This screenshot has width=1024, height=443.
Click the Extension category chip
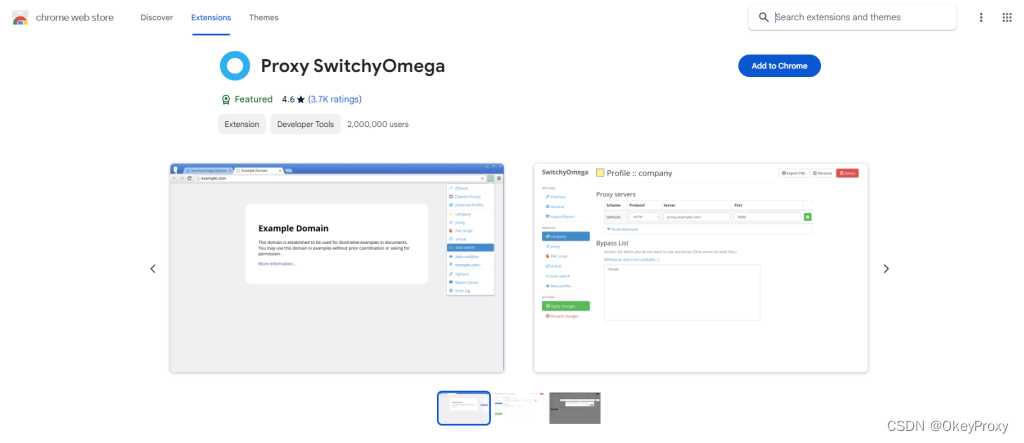(242, 124)
